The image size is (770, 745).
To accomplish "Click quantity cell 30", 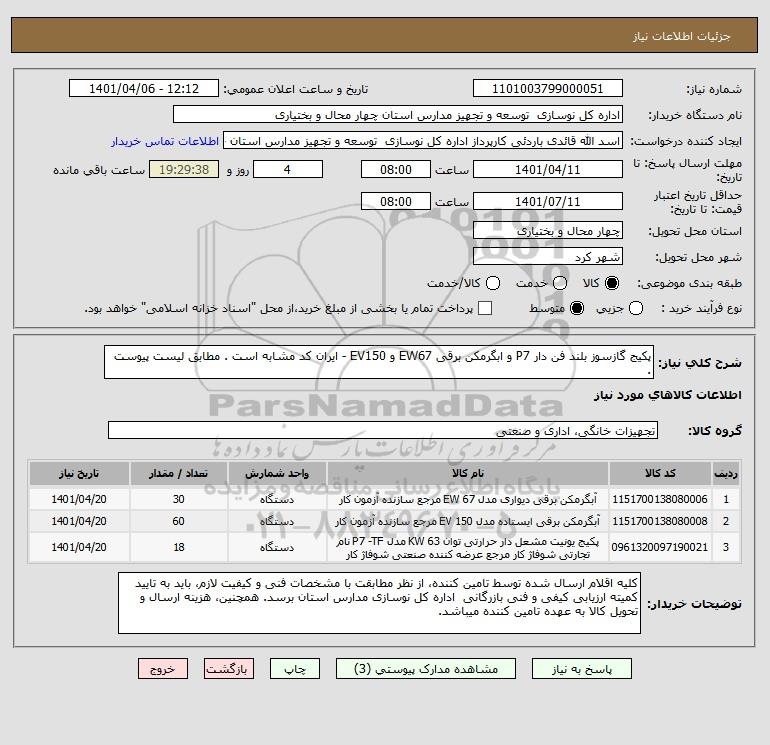I will point(179,499).
